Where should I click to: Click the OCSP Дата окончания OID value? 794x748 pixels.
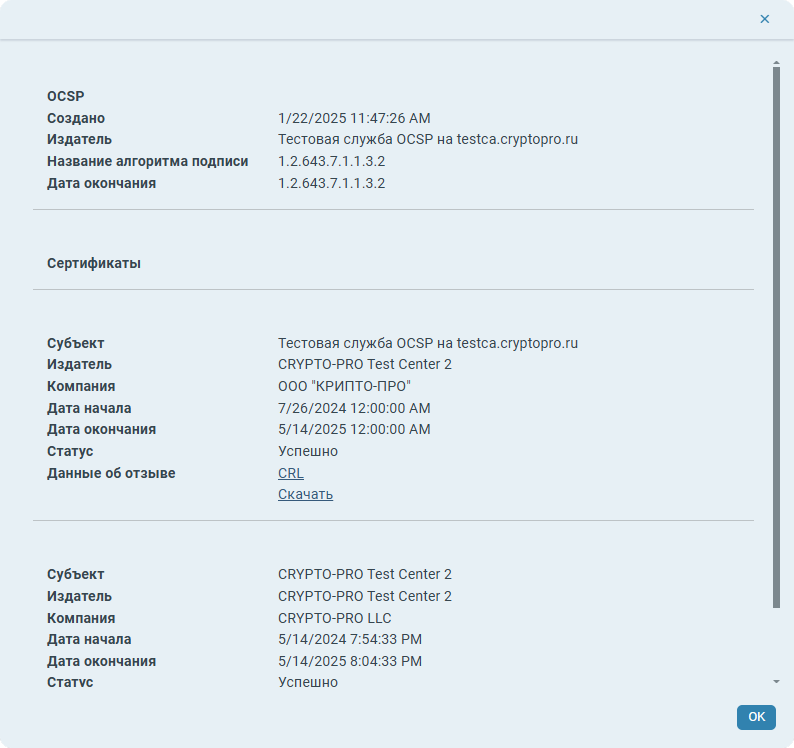[331, 183]
